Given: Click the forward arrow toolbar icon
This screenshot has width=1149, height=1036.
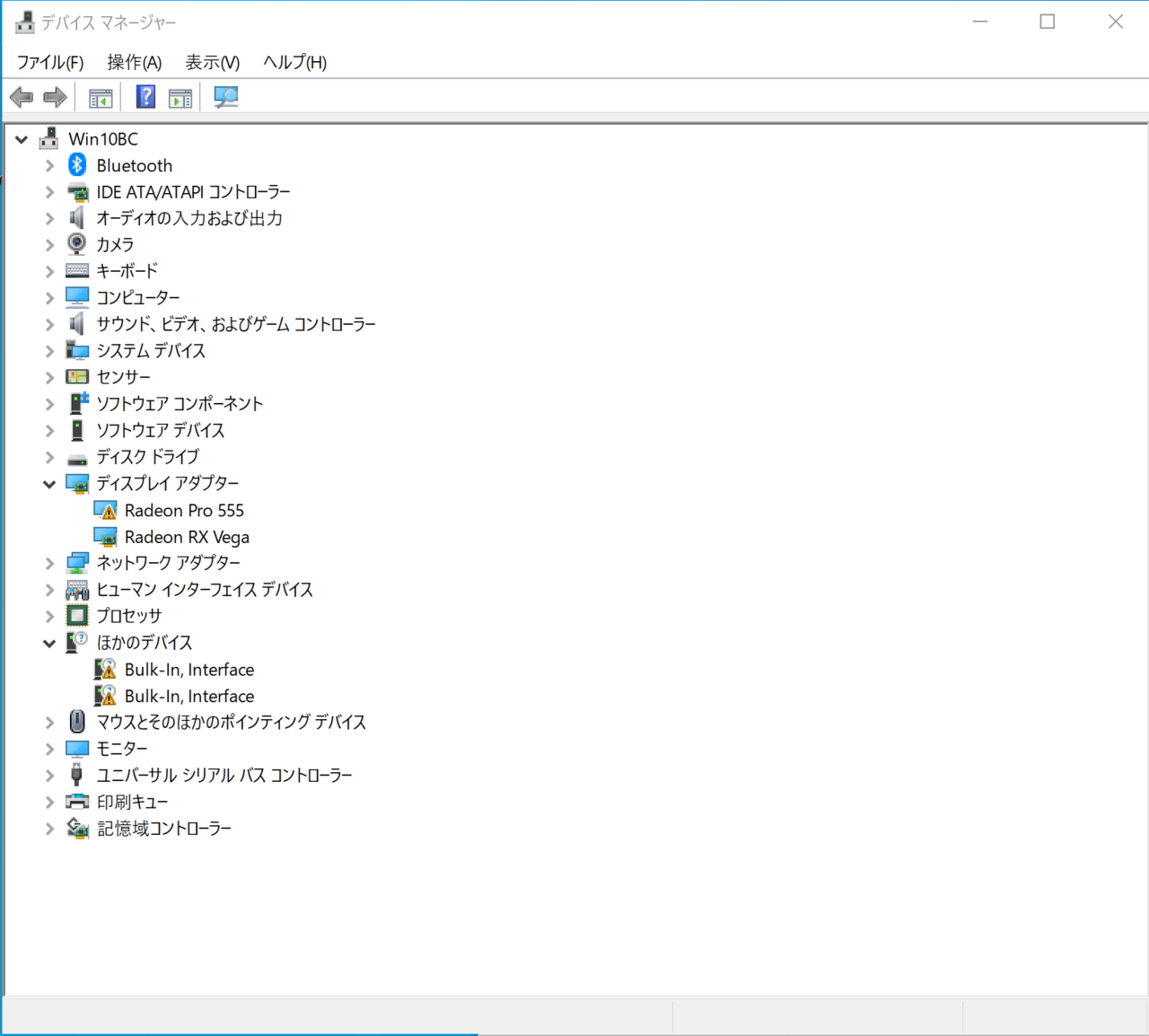Looking at the screenshot, I should click(56, 97).
